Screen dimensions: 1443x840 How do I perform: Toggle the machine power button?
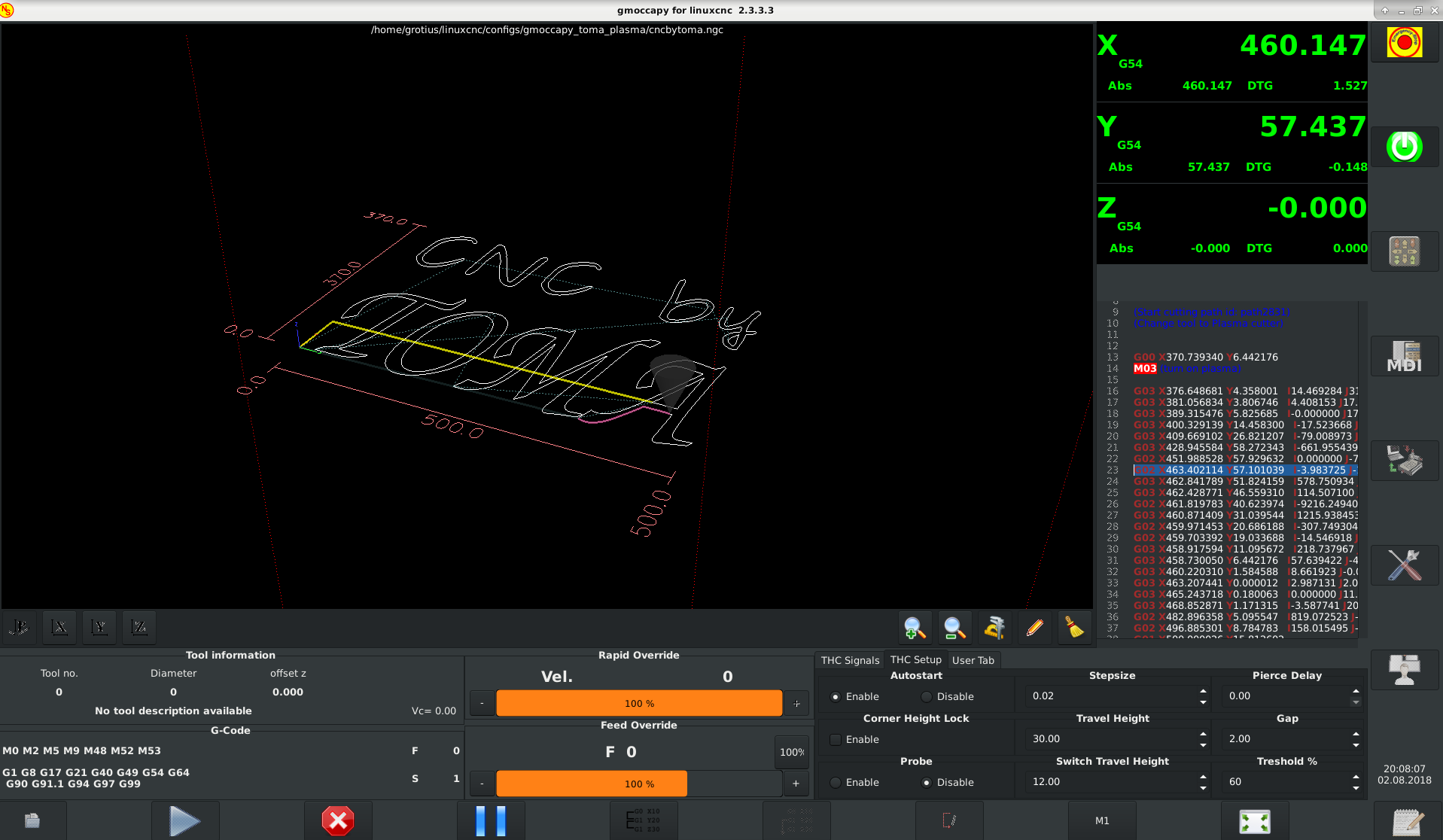click(1405, 147)
